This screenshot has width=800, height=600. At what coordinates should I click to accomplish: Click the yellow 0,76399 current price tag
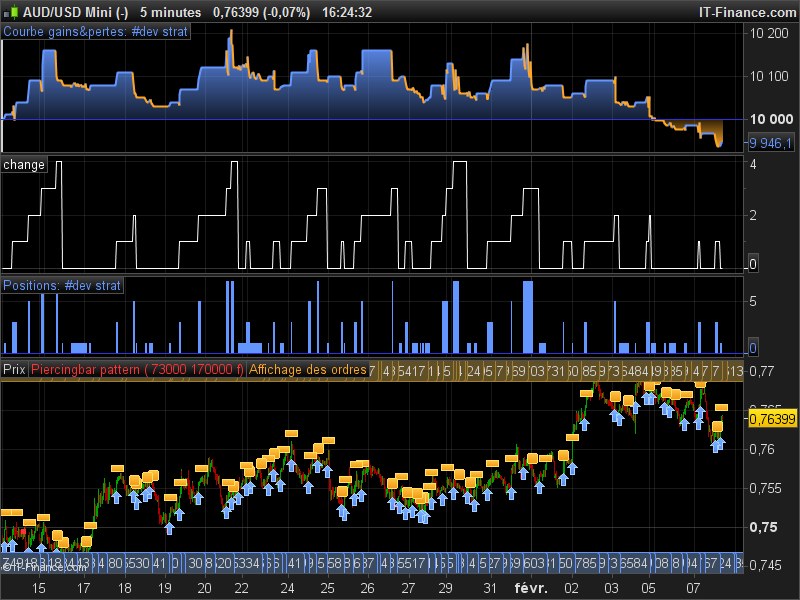pyautogui.click(x=772, y=418)
